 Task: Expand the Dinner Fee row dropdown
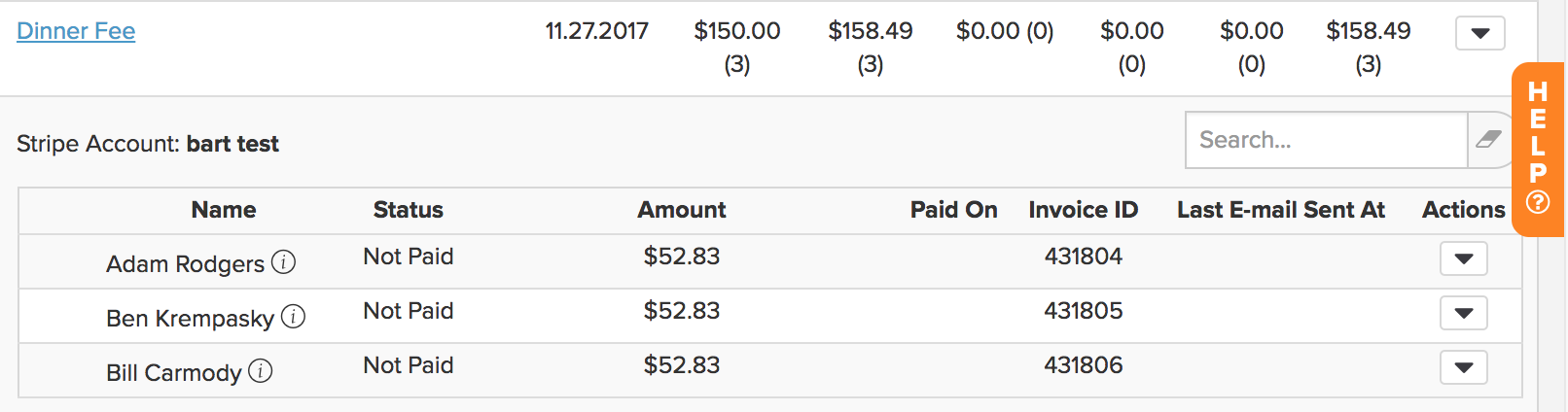pyautogui.click(x=1480, y=33)
